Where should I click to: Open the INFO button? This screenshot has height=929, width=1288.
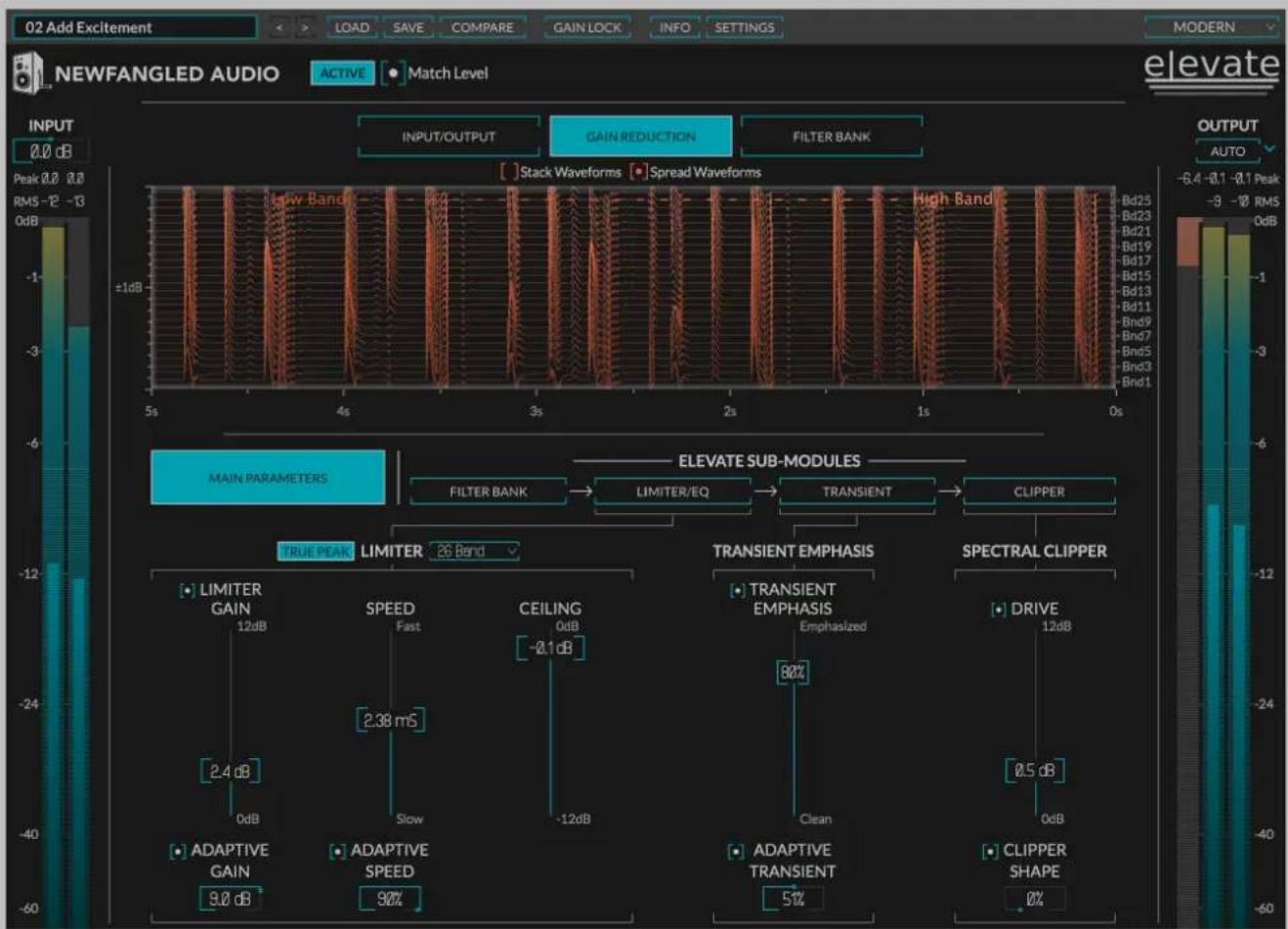coord(674,27)
